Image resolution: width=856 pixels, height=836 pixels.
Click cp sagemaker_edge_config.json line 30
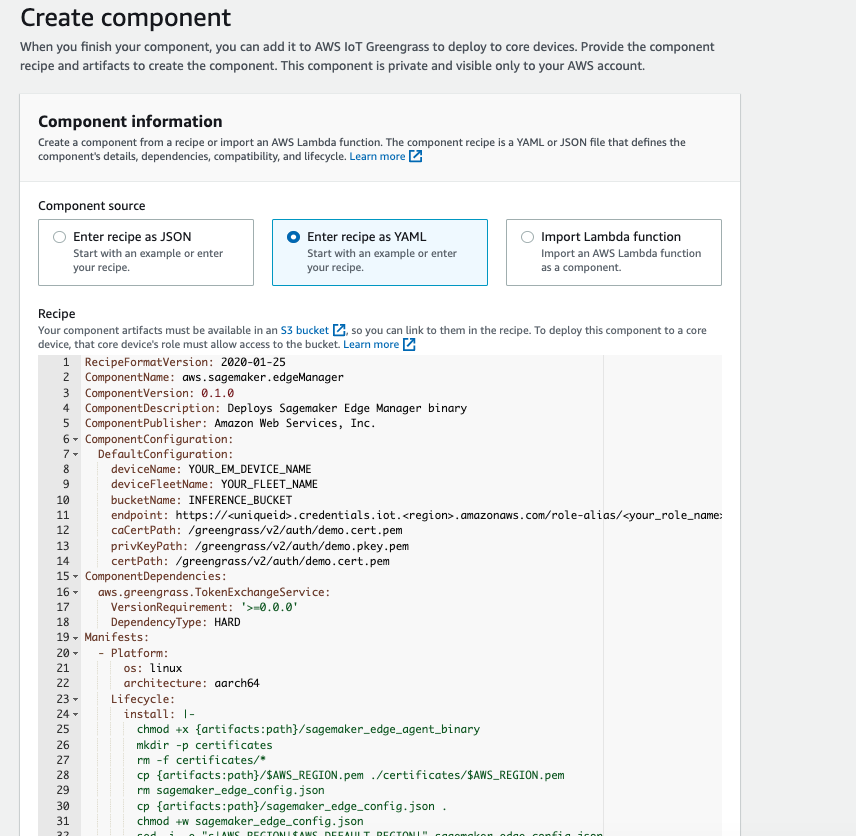click(x=292, y=807)
